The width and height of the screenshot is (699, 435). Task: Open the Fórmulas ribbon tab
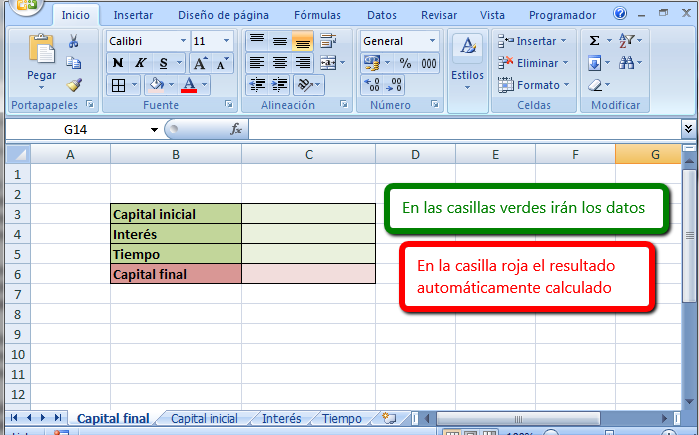pyautogui.click(x=317, y=15)
